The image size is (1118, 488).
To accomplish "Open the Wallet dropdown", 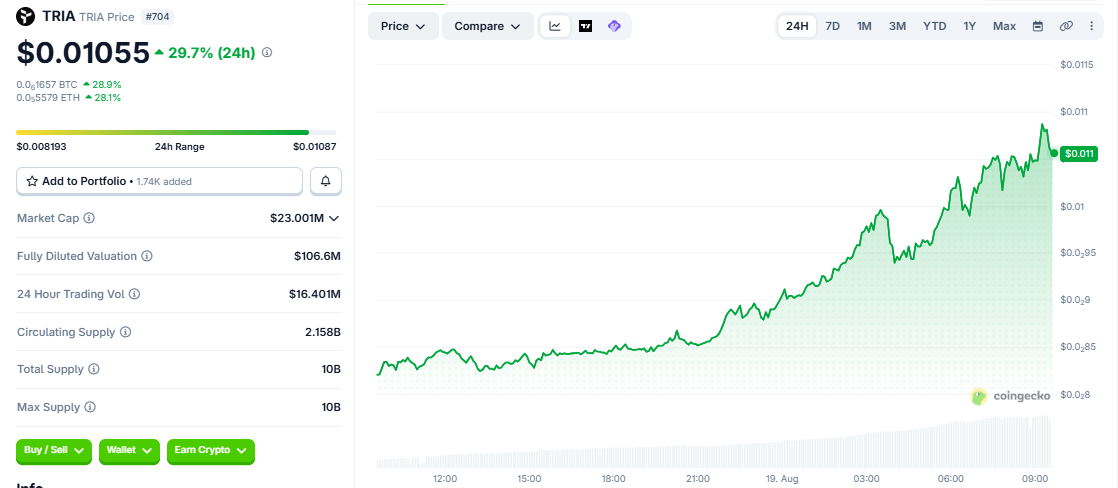I will pyautogui.click(x=129, y=451).
